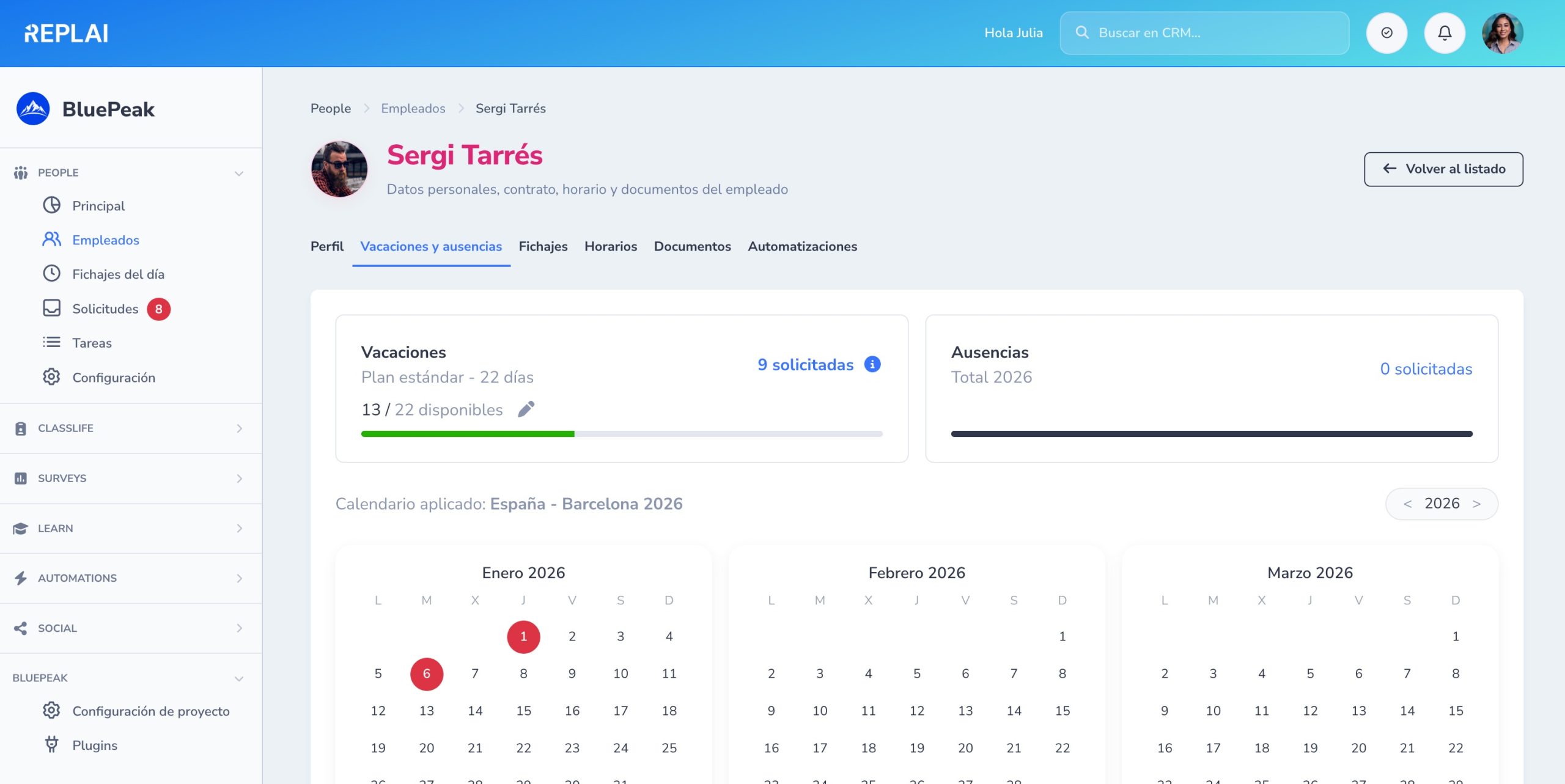Click the People group icon

[21, 172]
